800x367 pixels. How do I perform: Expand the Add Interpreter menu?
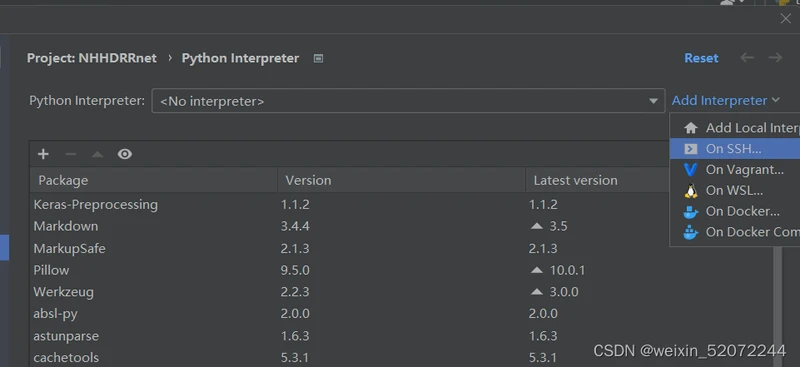point(725,101)
